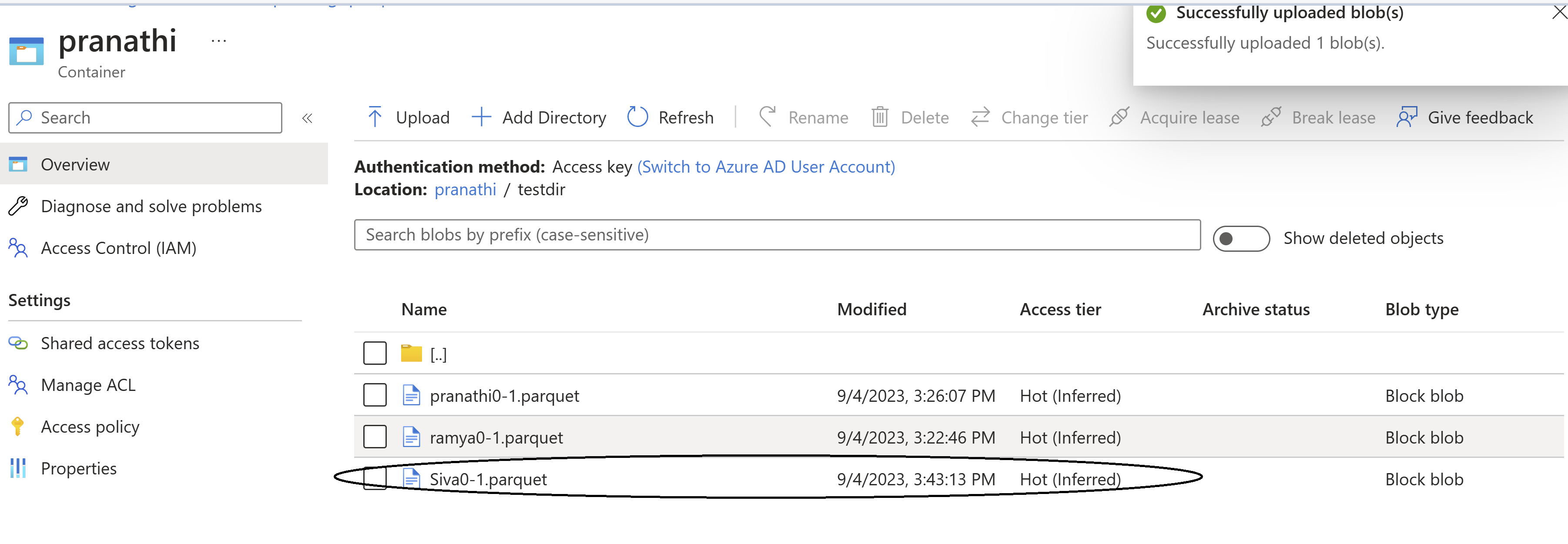1568x544 pixels.
Task: Click the Refresh circular arrow icon
Action: 637,117
